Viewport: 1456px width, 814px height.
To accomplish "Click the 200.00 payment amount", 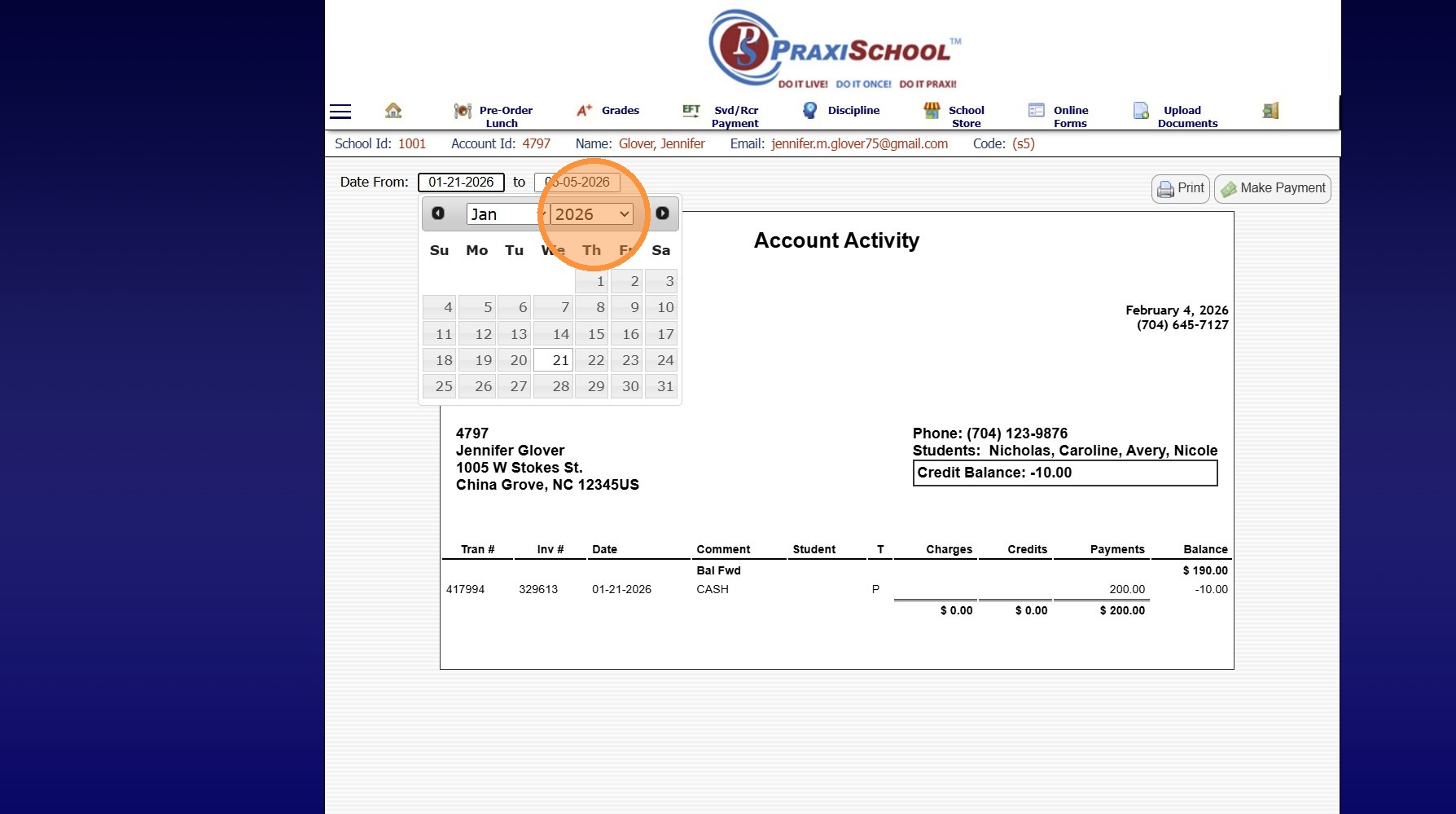I will coord(1127,589).
